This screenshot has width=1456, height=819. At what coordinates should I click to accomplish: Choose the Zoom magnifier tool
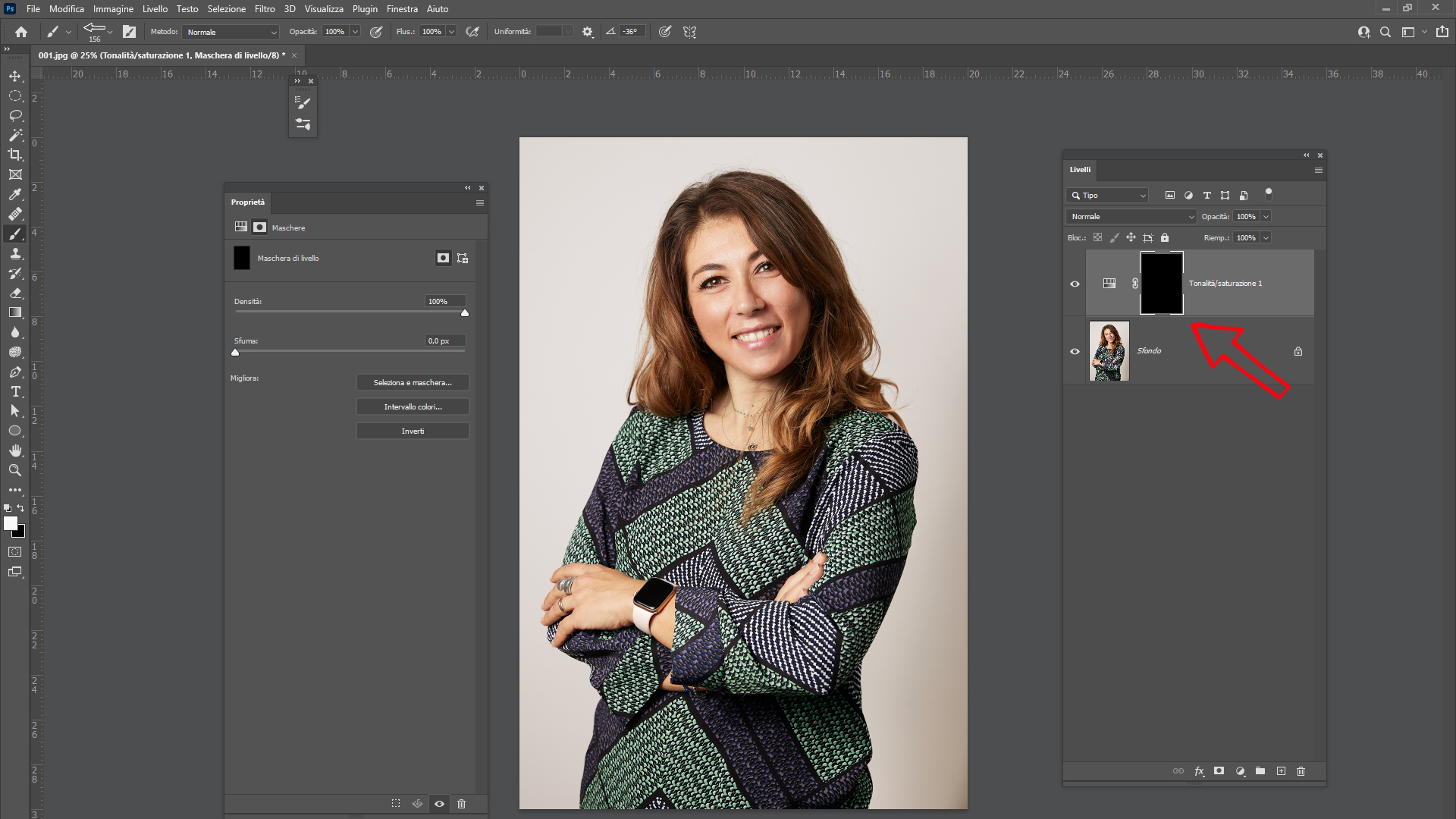(x=15, y=470)
